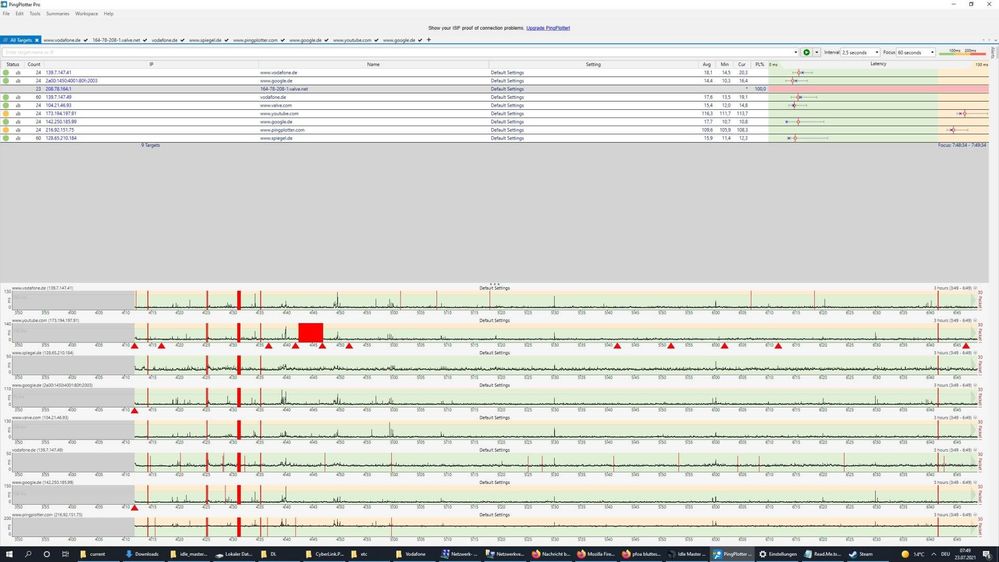
Task: Click the status circle for 104.21.46.93
Action: [x=6, y=105]
